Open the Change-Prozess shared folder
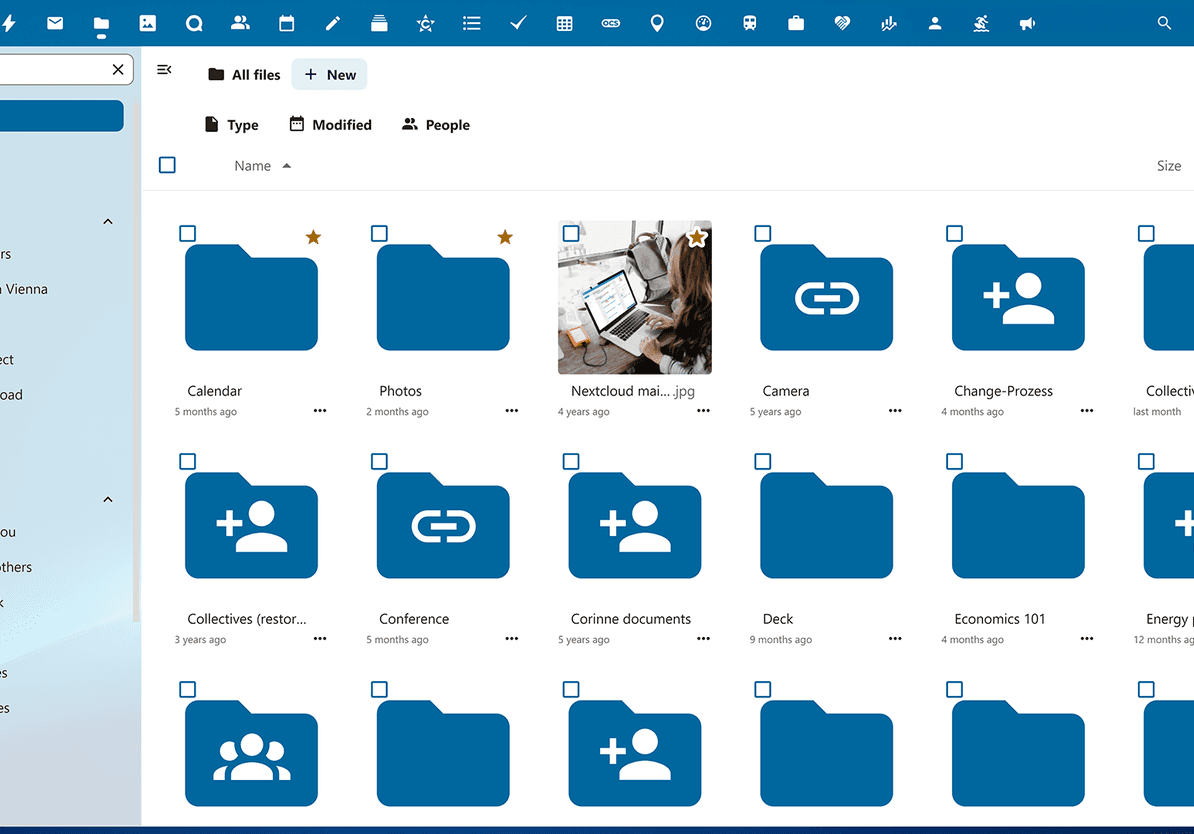The height and width of the screenshot is (834, 1194). 1018,297
